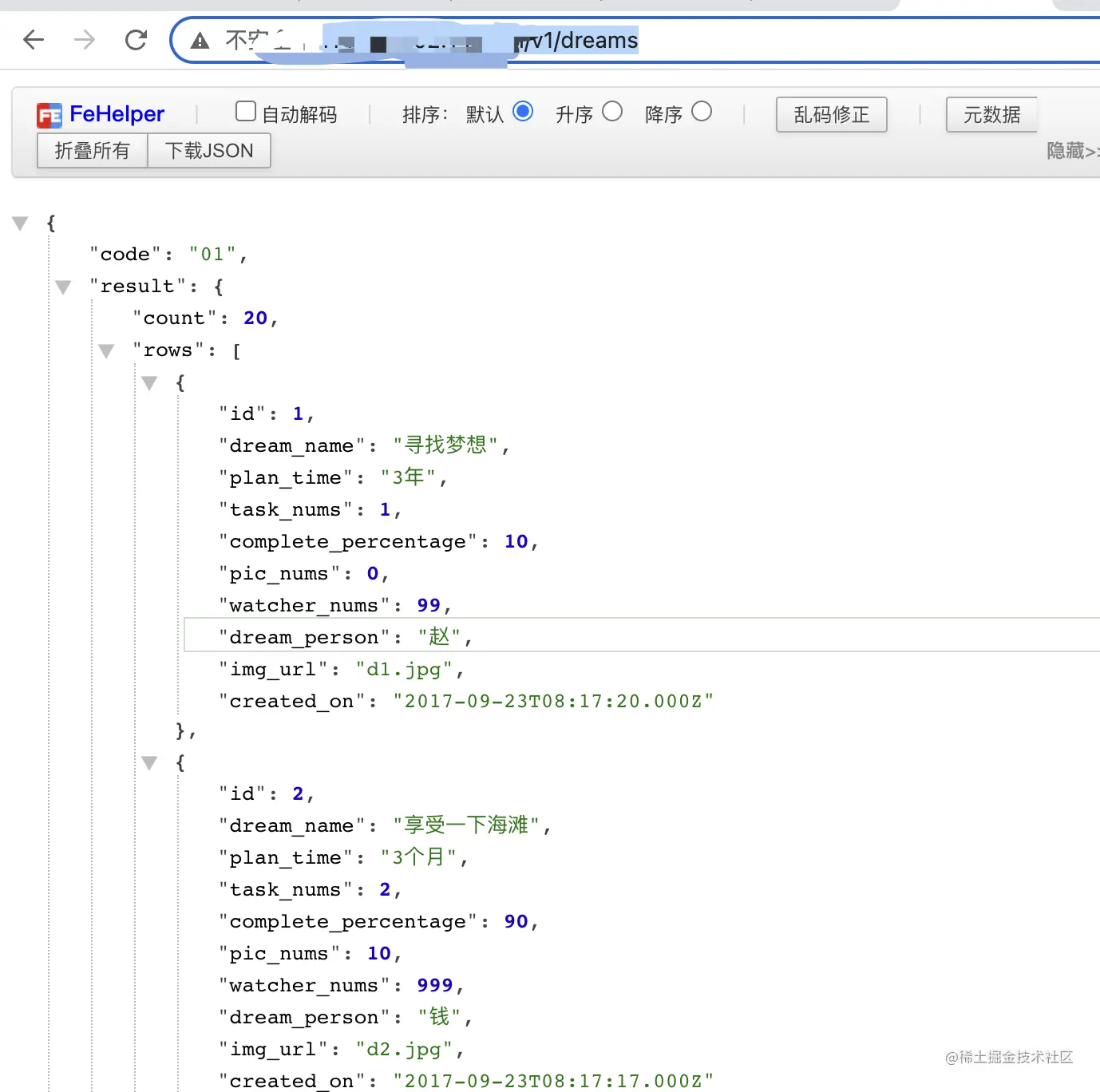The image size is (1100, 1092).
Task: Click the watcher_nums value 99
Action: [x=429, y=606]
